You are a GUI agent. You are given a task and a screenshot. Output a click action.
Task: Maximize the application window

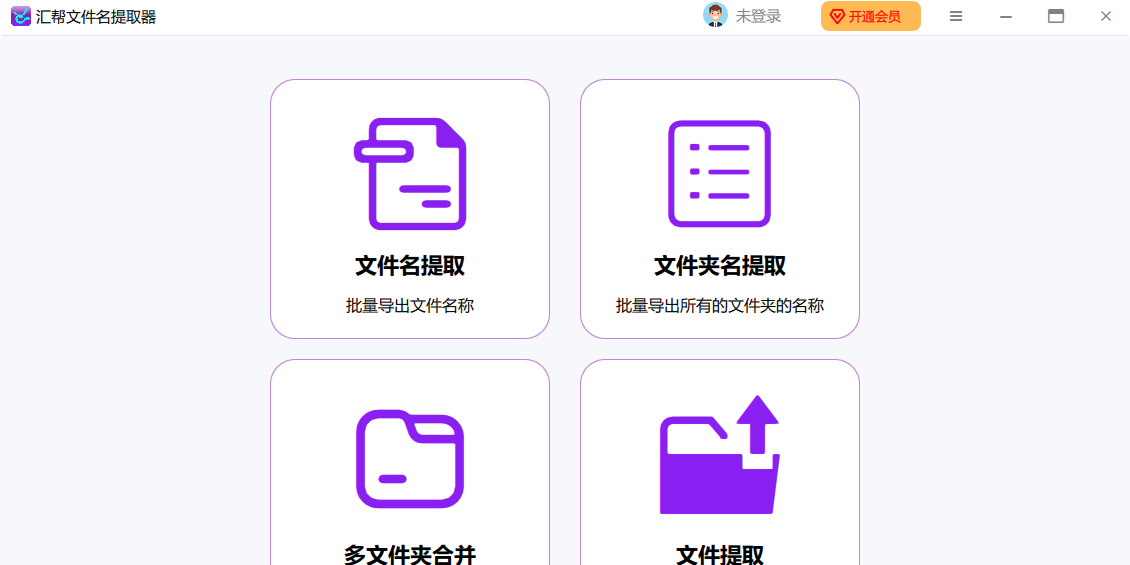pos(1056,17)
